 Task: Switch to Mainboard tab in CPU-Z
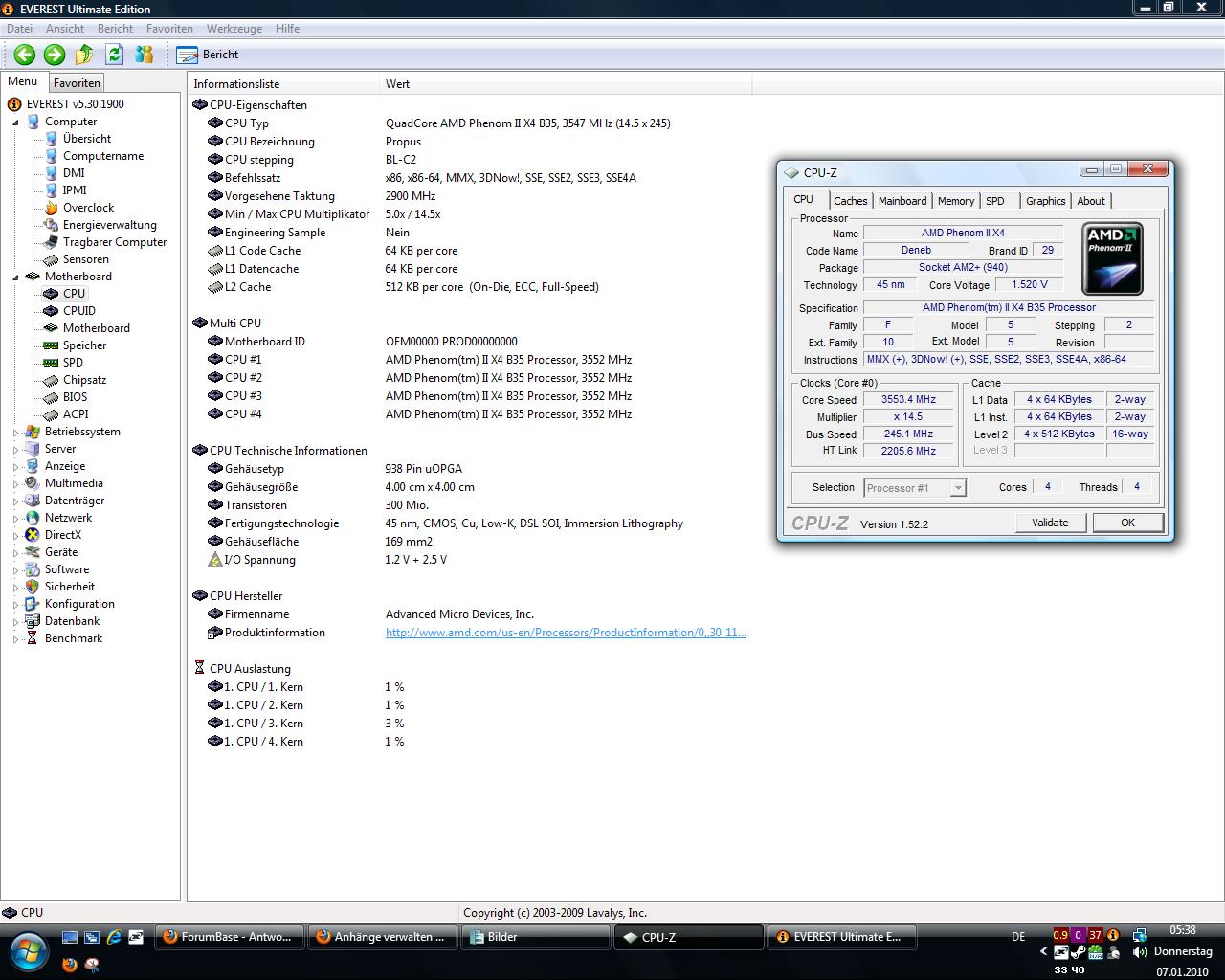pyautogui.click(x=902, y=201)
